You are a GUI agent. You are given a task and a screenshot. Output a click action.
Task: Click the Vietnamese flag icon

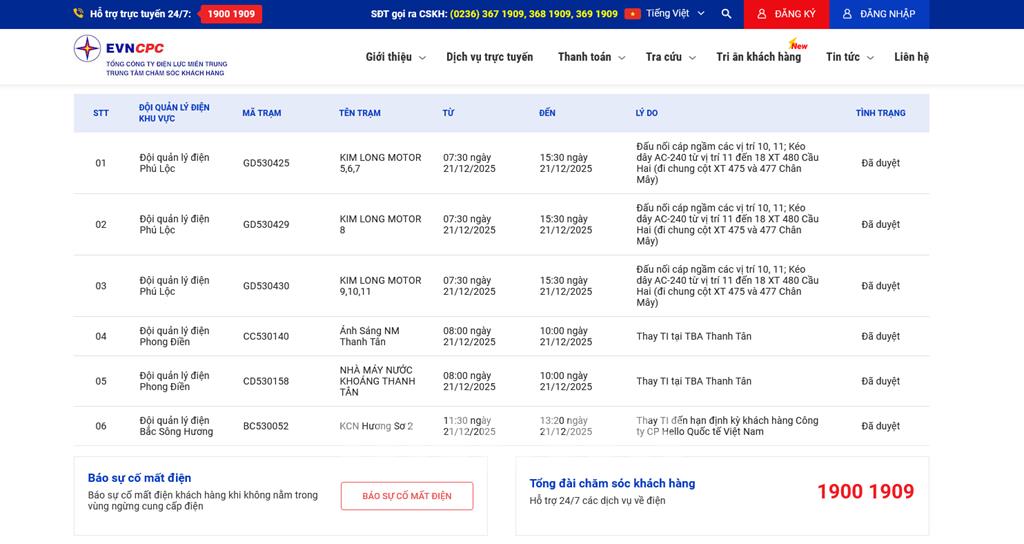(632, 14)
